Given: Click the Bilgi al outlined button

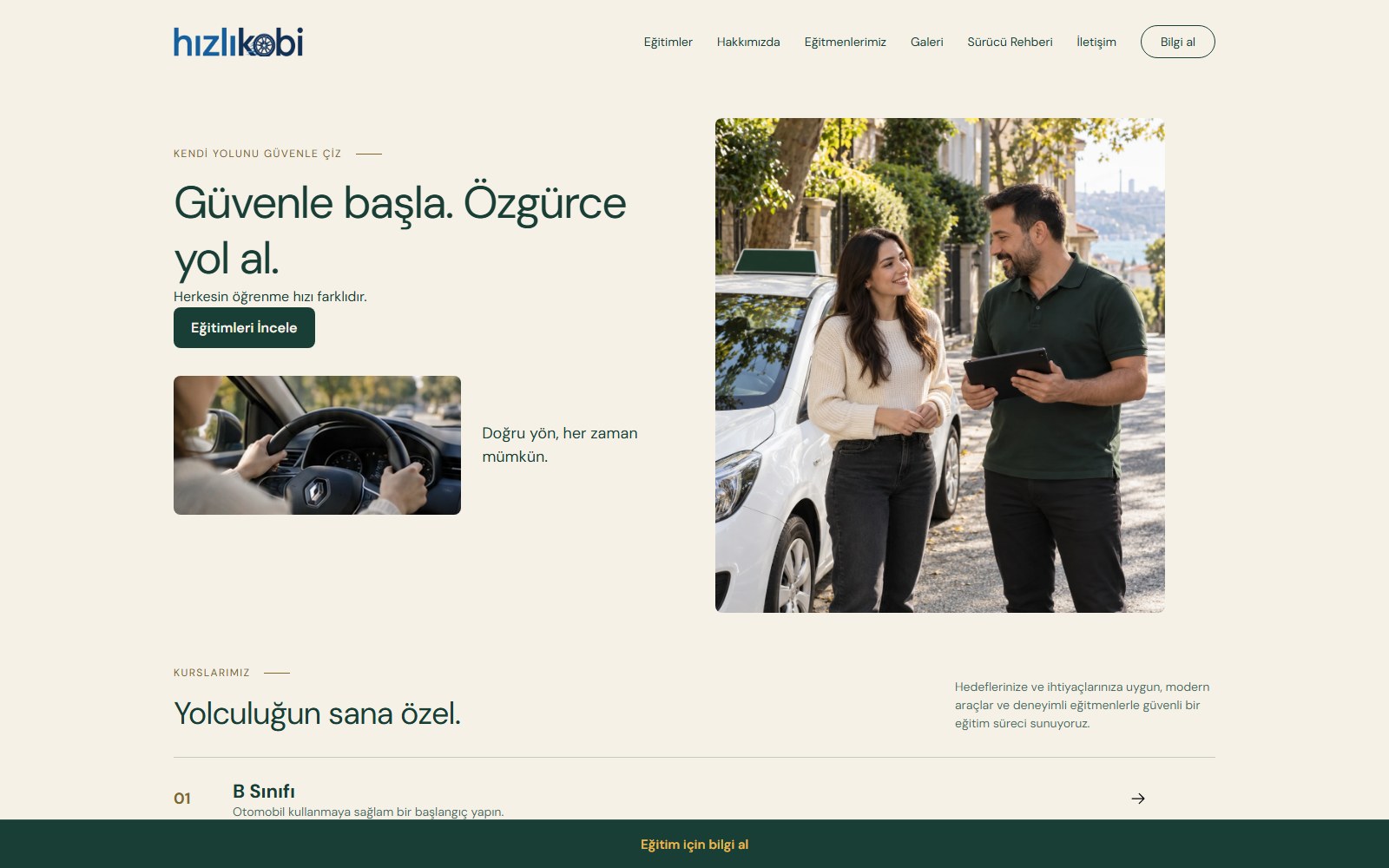Looking at the screenshot, I should coord(1177,42).
